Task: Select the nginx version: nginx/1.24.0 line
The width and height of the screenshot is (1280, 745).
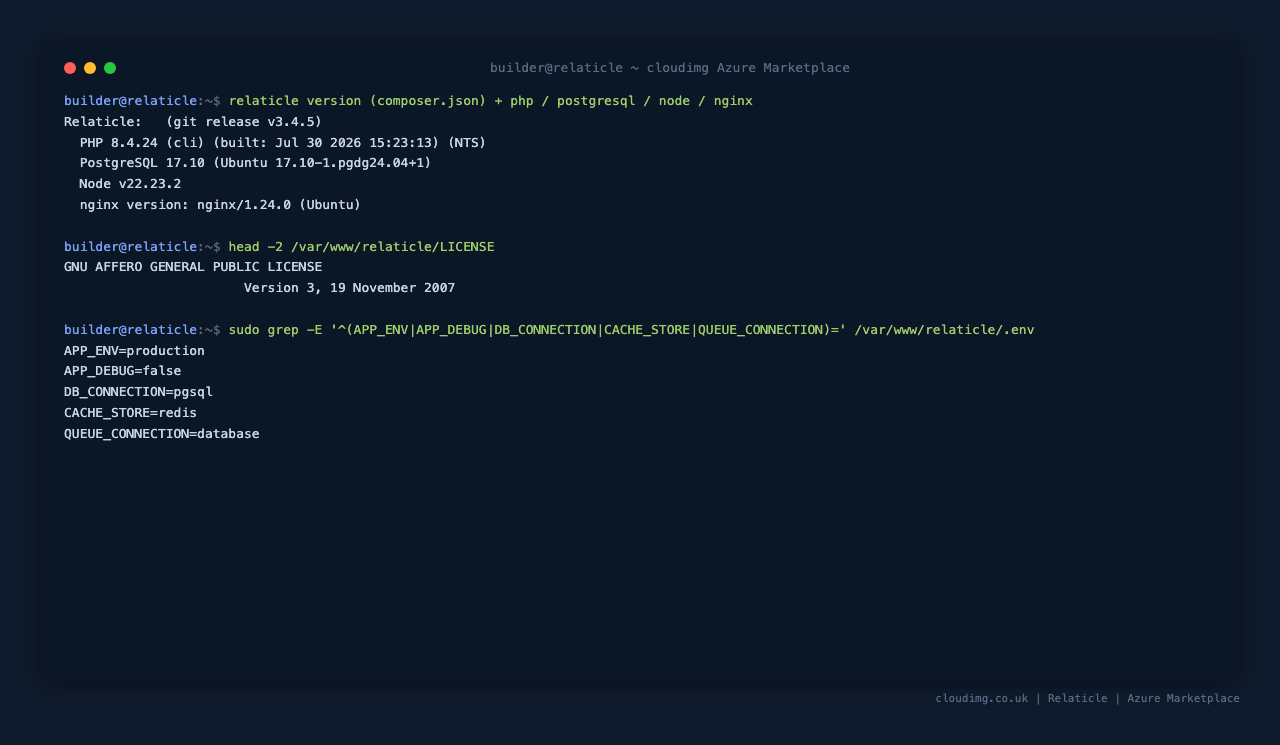Action: point(220,205)
